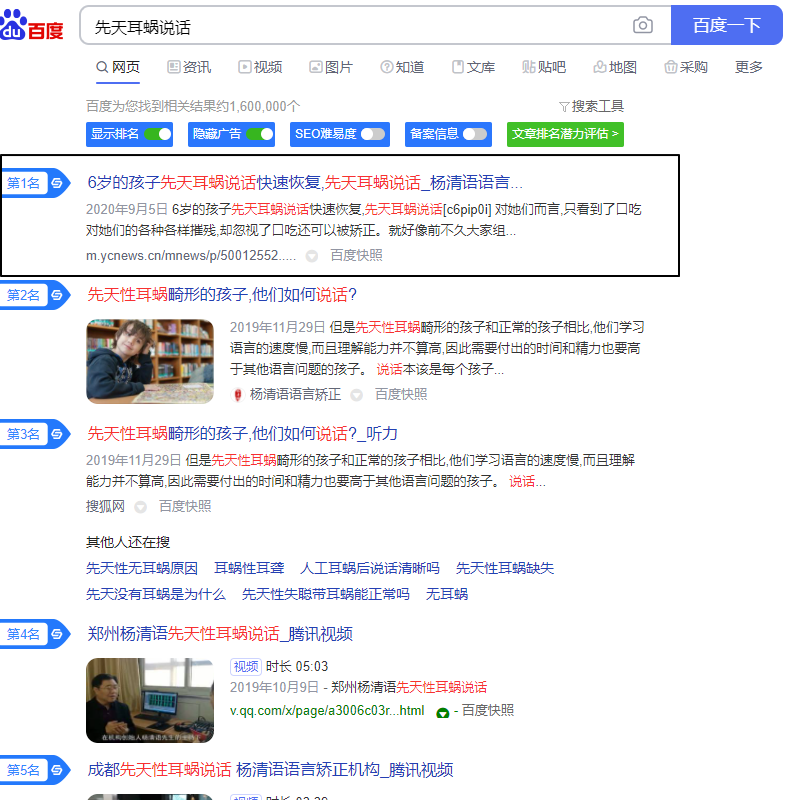Screen dimensions: 800x800
Task: Open 百度快照 beside 搜狐网
Action: 185,506
